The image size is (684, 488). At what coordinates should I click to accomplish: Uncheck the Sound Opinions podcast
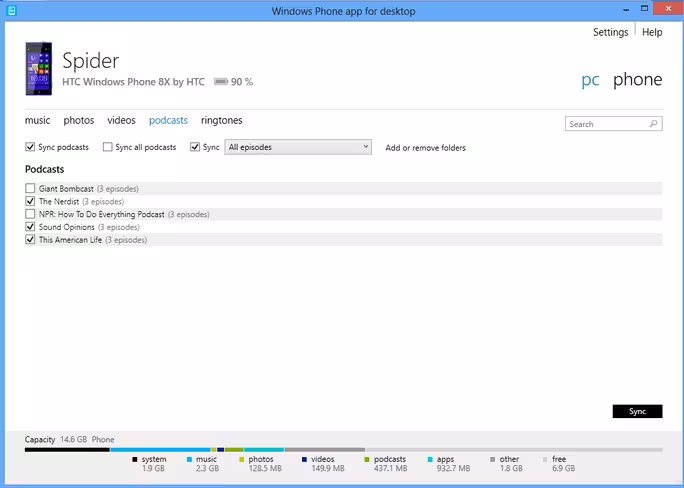30,227
